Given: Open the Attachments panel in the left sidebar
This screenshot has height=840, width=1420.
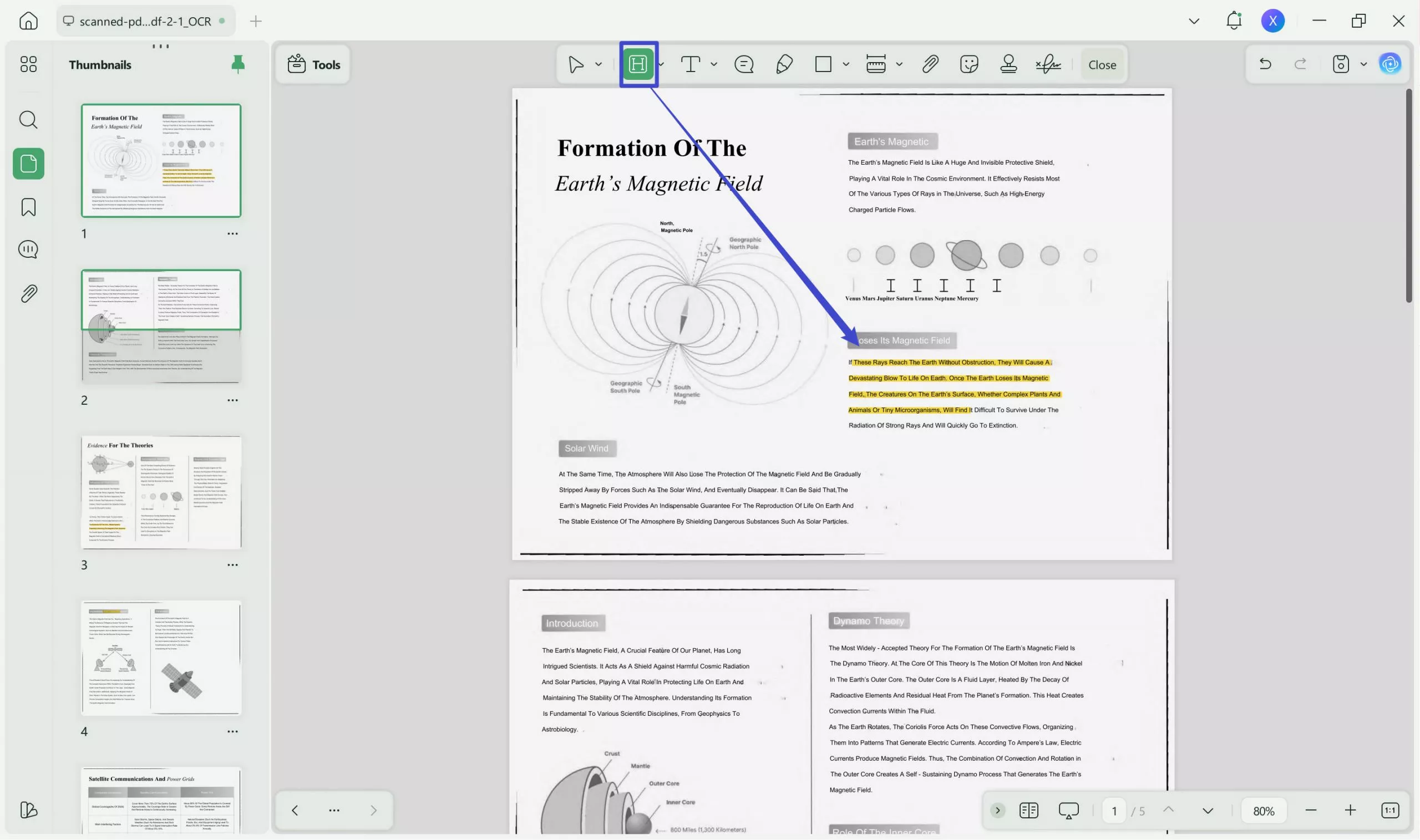Looking at the screenshot, I should point(28,293).
